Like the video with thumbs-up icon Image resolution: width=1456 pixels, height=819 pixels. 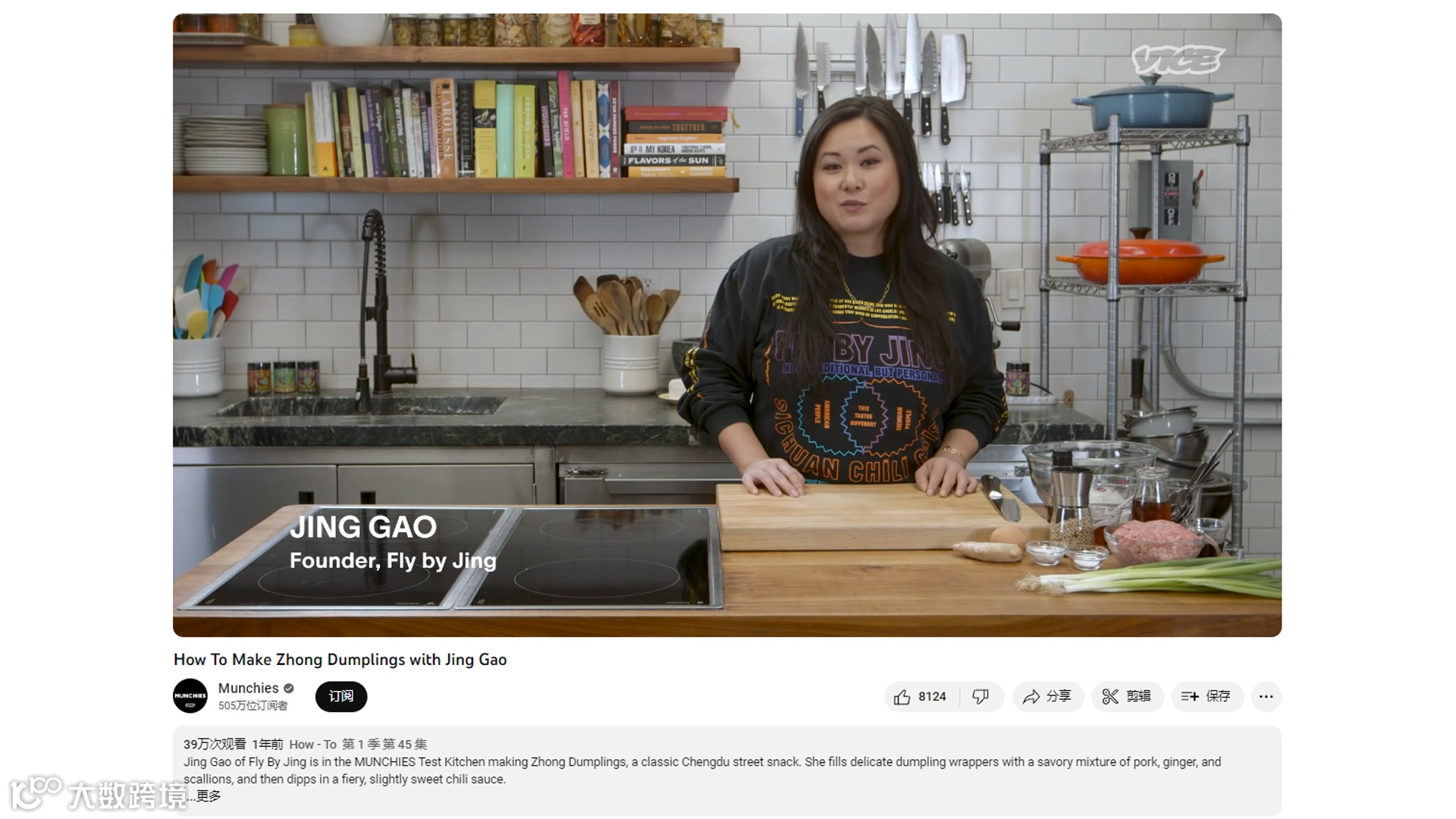(x=902, y=697)
